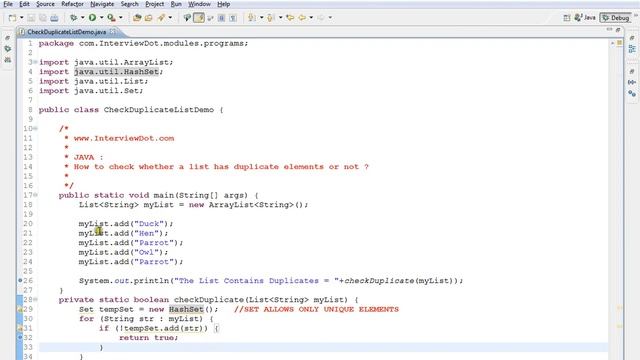Click the warning marker on line 31
The image size is (640, 360).
20,329
